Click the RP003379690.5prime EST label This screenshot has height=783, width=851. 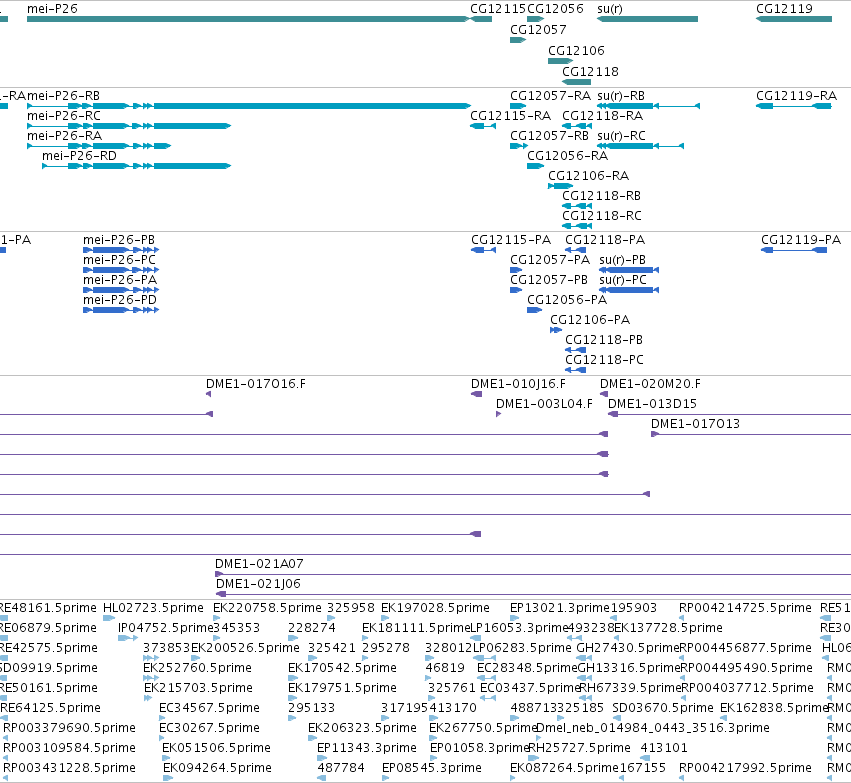tap(69, 728)
